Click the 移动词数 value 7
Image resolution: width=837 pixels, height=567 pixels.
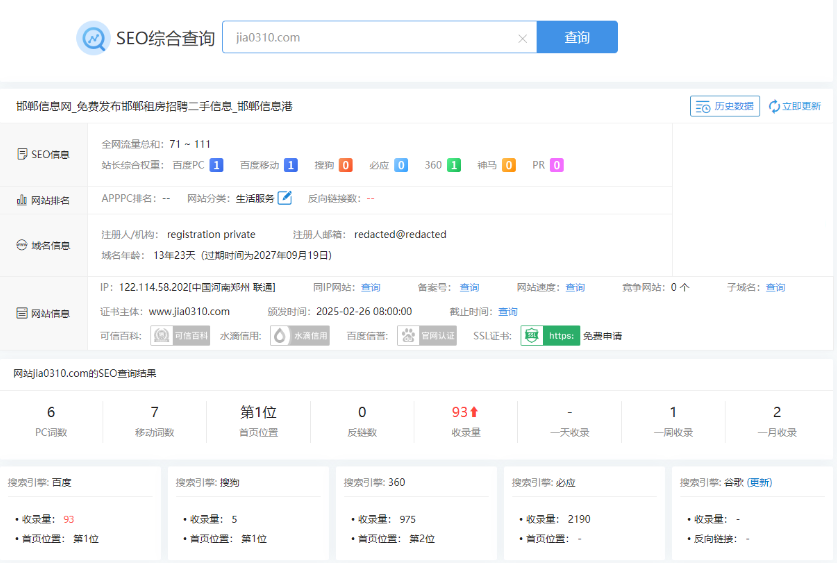[154, 412]
